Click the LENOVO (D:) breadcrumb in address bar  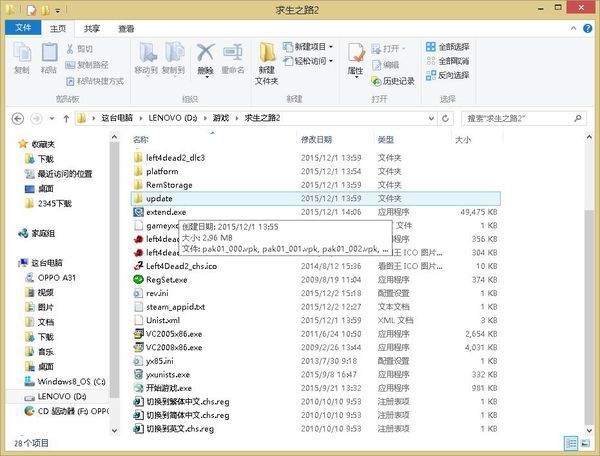point(173,118)
